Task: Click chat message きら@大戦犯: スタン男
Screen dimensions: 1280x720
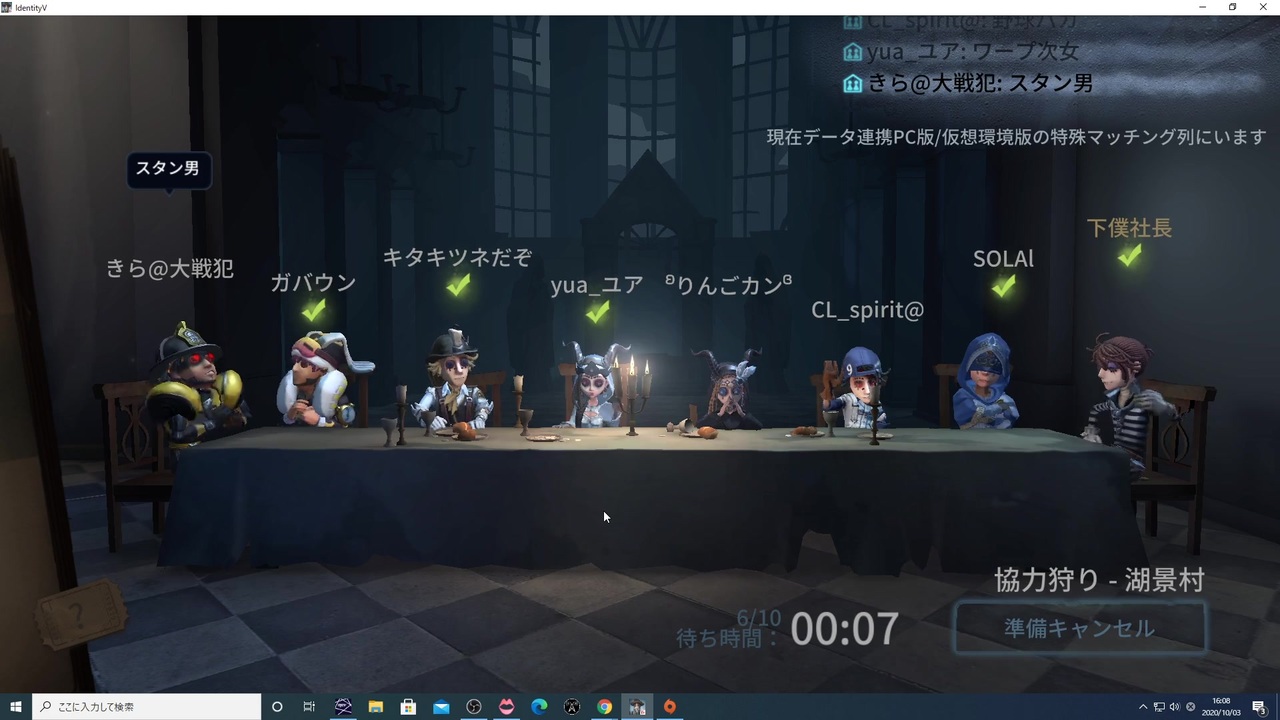Action: click(980, 84)
